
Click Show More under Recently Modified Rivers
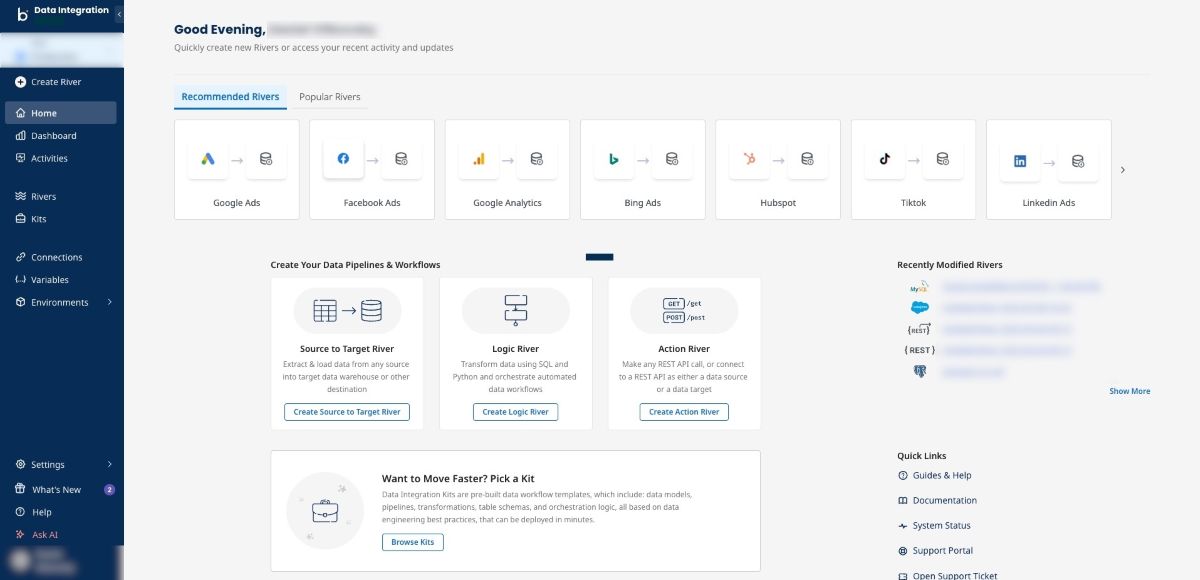pyautogui.click(x=1130, y=391)
